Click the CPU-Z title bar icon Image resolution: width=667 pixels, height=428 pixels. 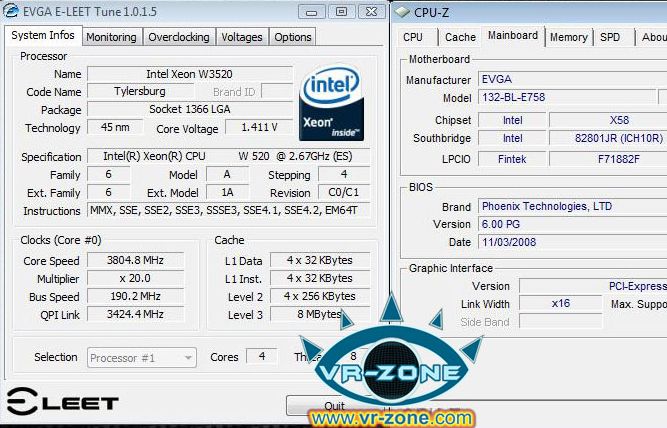coord(402,12)
